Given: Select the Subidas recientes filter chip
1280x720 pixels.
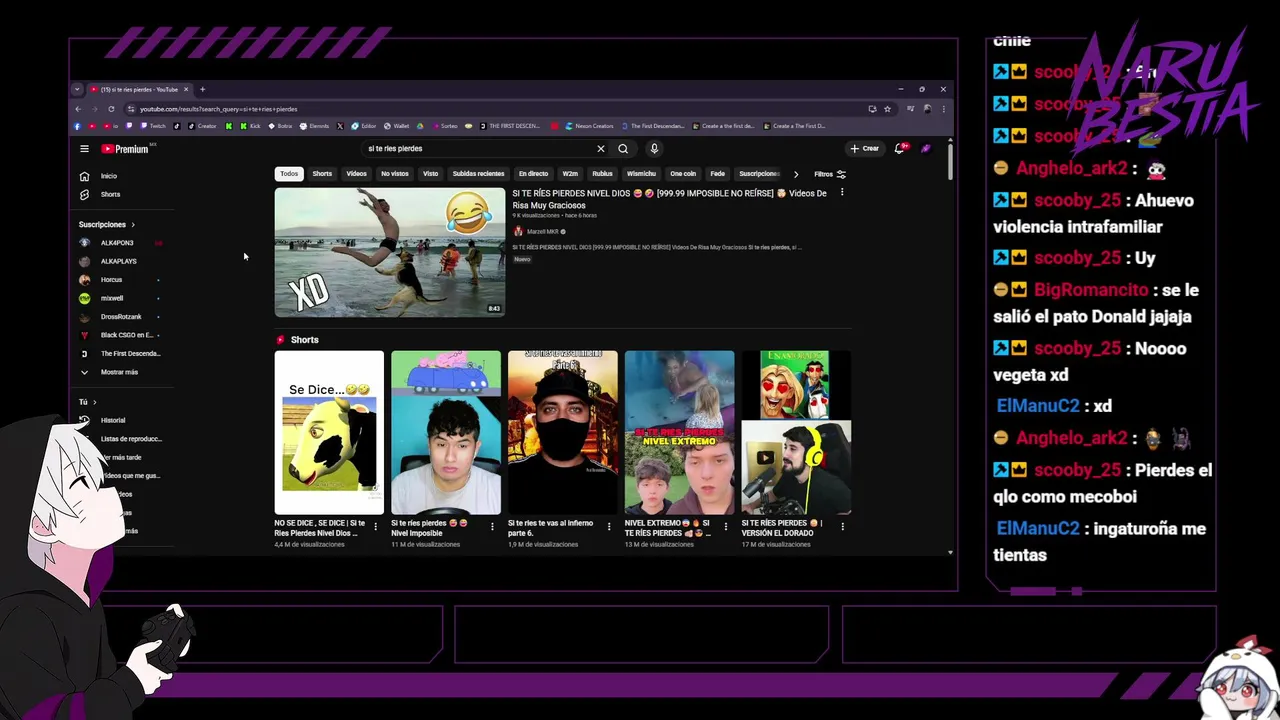Looking at the screenshot, I should 478,174.
